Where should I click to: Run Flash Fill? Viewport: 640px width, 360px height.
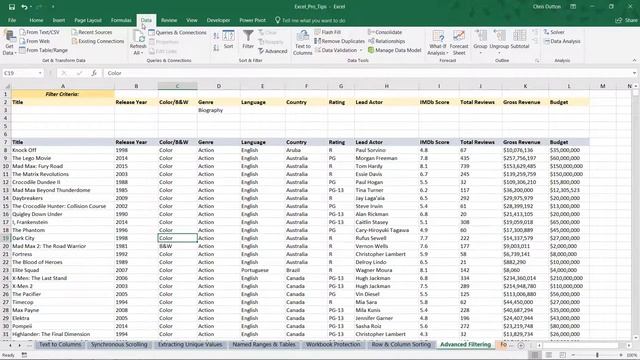[328, 32]
